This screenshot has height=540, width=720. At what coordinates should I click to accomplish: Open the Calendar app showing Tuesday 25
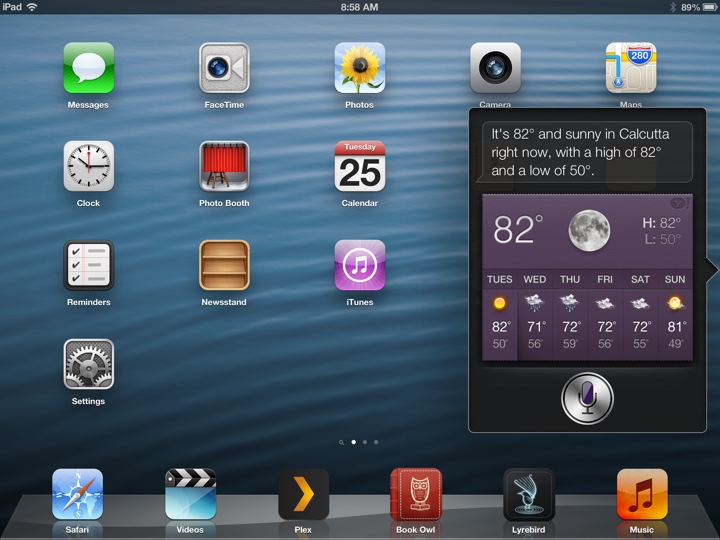click(x=360, y=166)
